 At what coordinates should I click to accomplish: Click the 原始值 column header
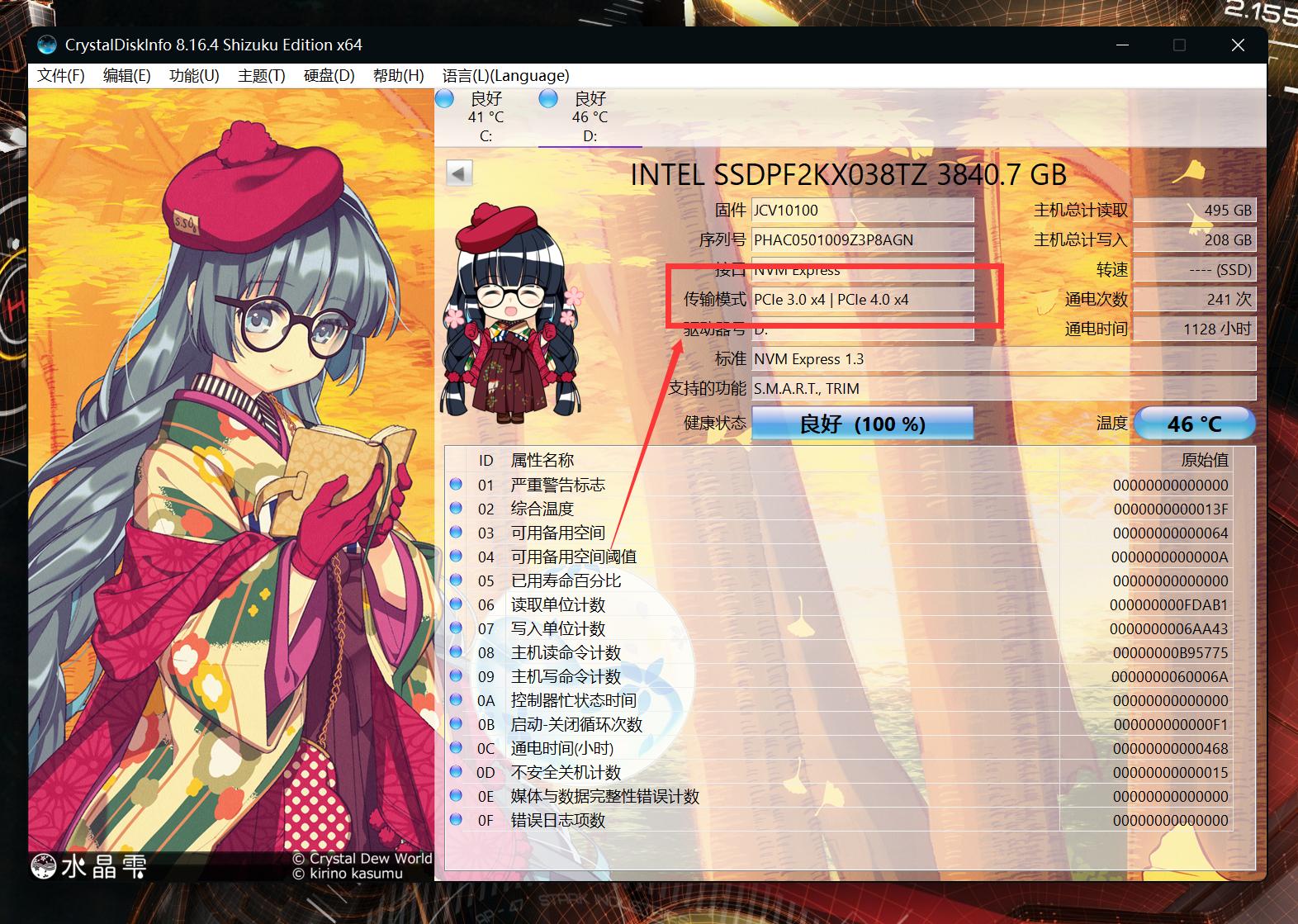[1204, 460]
